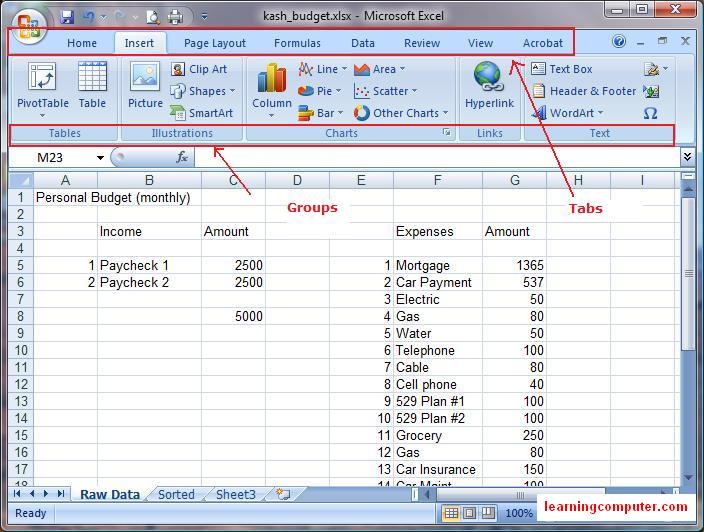
Task: Click the Office button logo
Action: pyautogui.click(x=29, y=27)
